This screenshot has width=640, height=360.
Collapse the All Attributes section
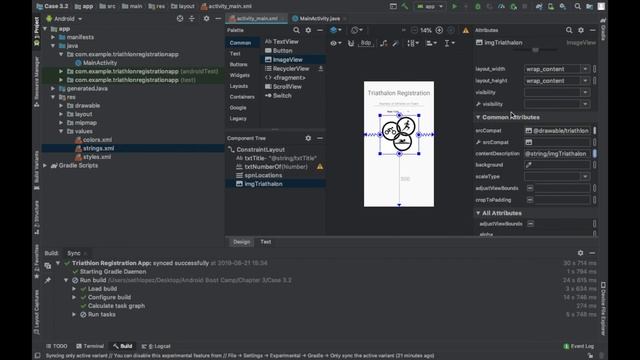pos(478,213)
